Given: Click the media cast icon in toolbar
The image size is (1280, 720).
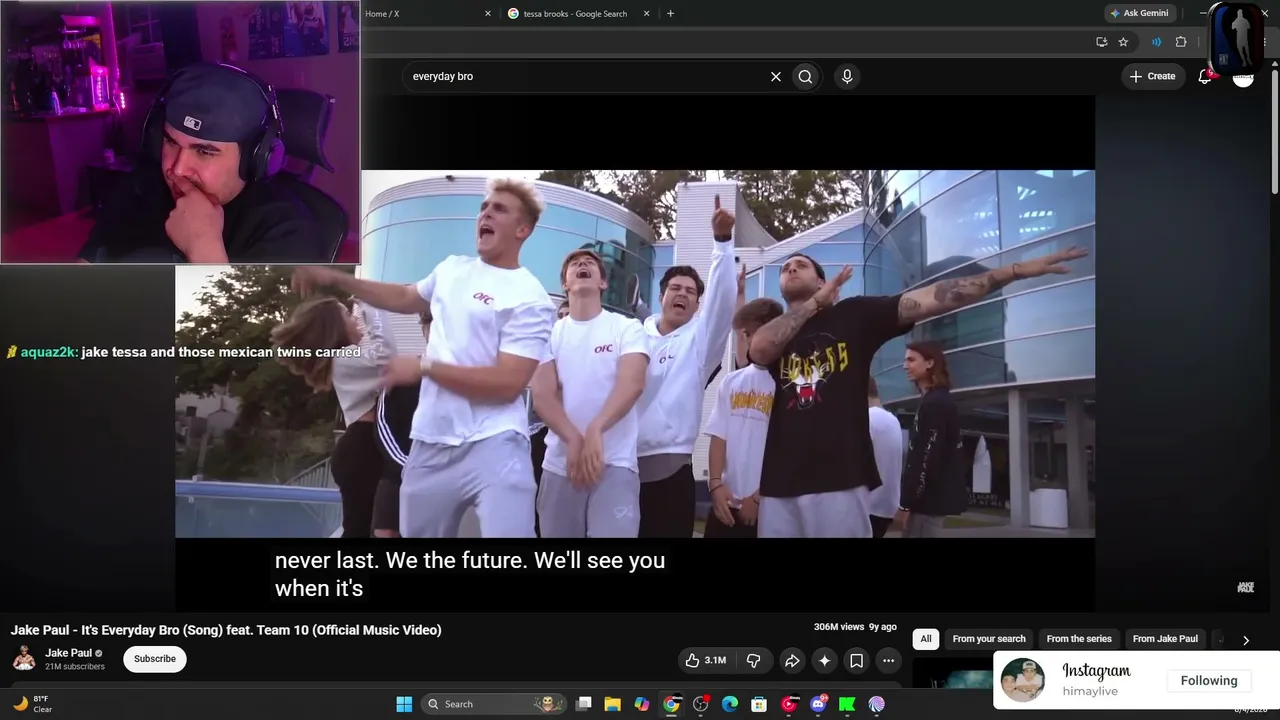Looking at the screenshot, I should (1156, 42).
